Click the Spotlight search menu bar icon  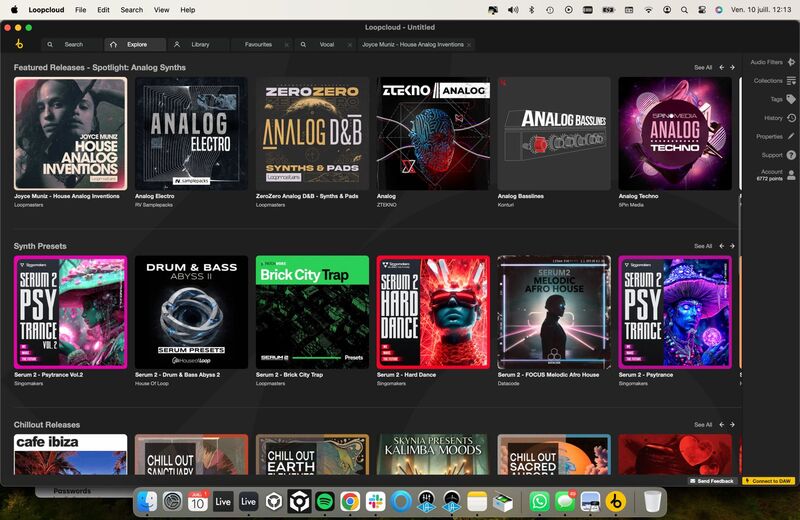click(x=684, y=10)
